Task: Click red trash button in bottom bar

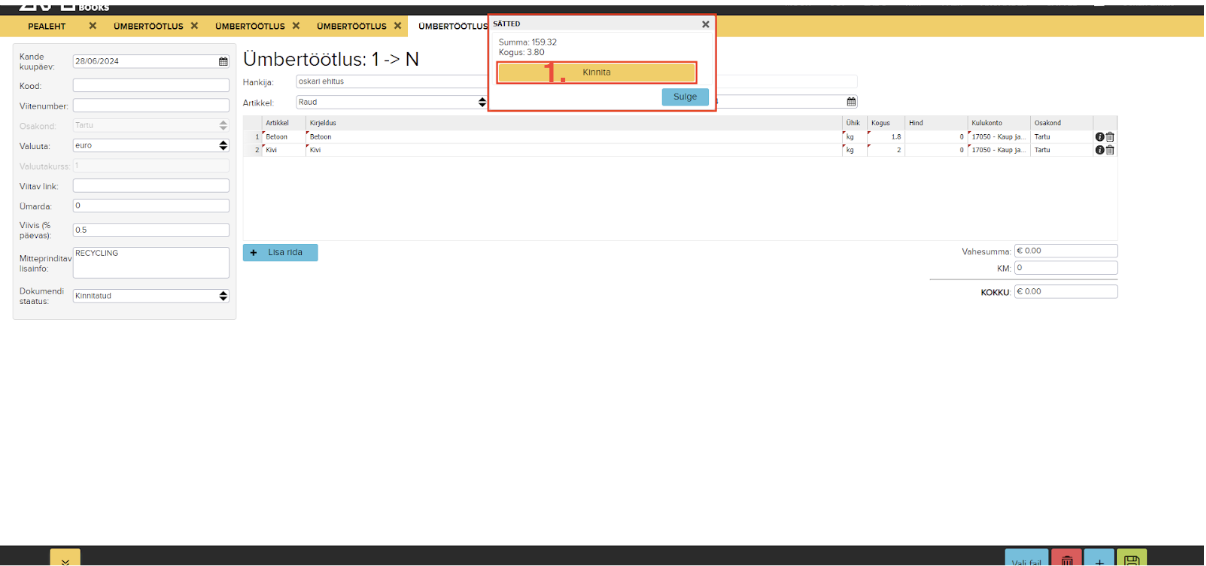Action: click(x=1067, y=561)
